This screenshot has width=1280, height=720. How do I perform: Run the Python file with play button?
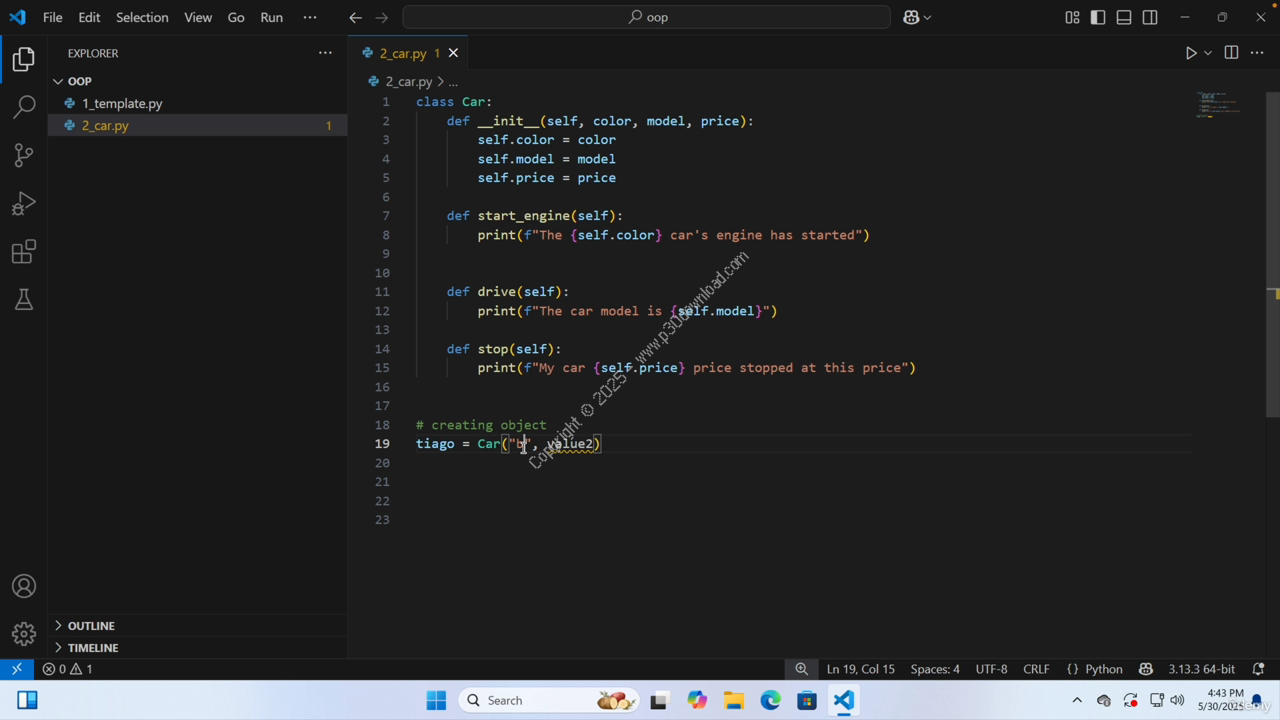1191,53
